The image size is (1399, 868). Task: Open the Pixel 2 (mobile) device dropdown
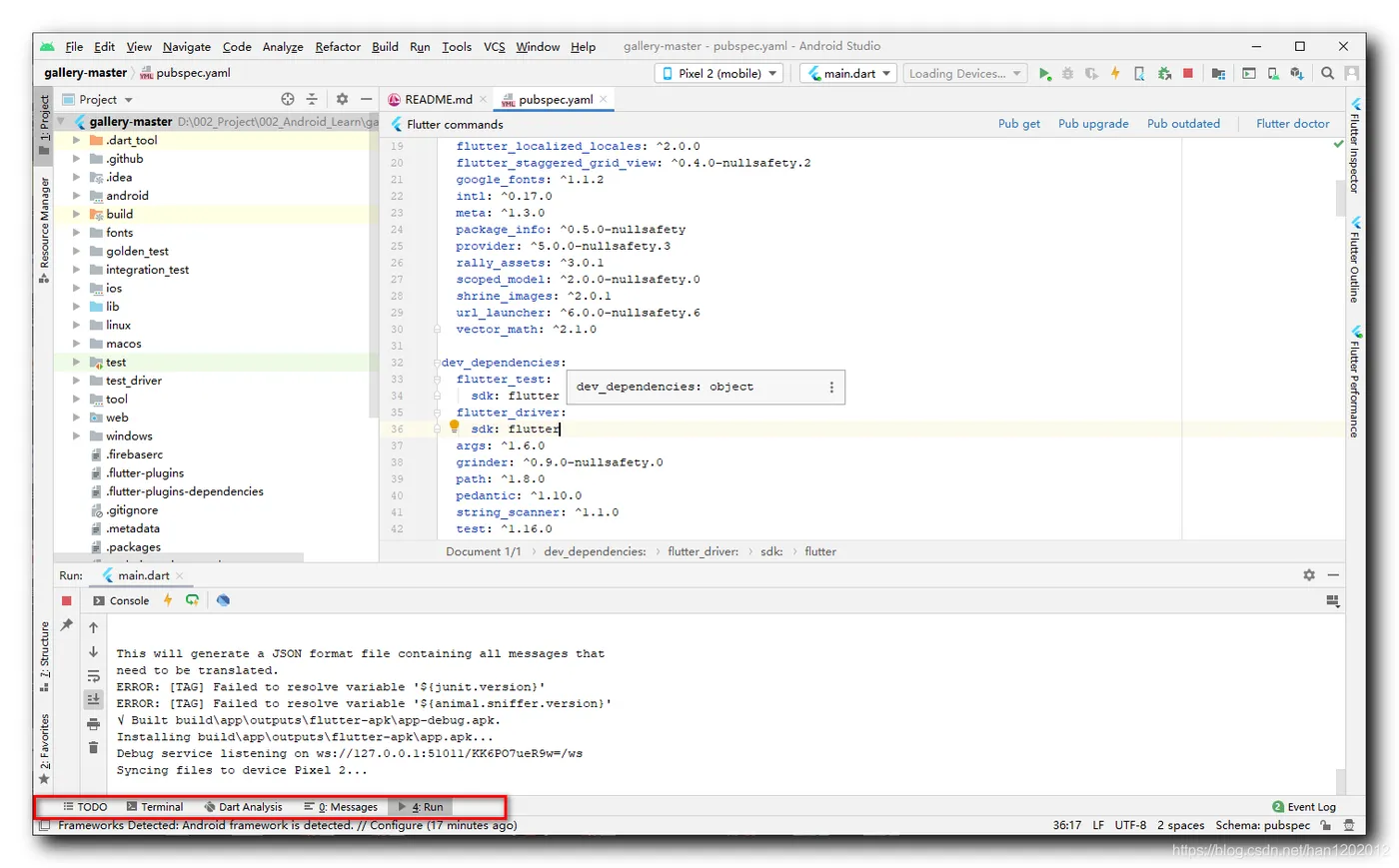pos(719,73)
